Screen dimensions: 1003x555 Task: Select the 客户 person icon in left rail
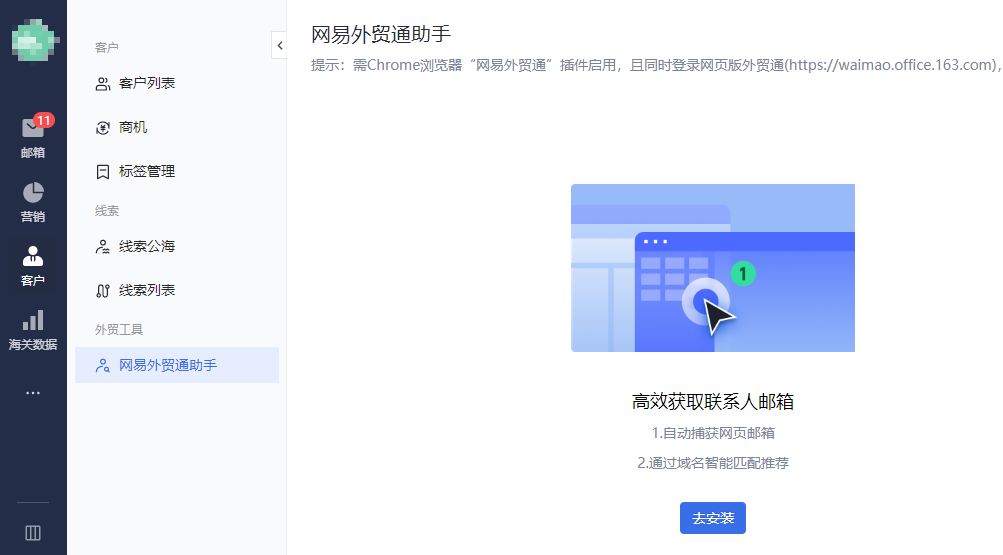[x=33, y=256]
